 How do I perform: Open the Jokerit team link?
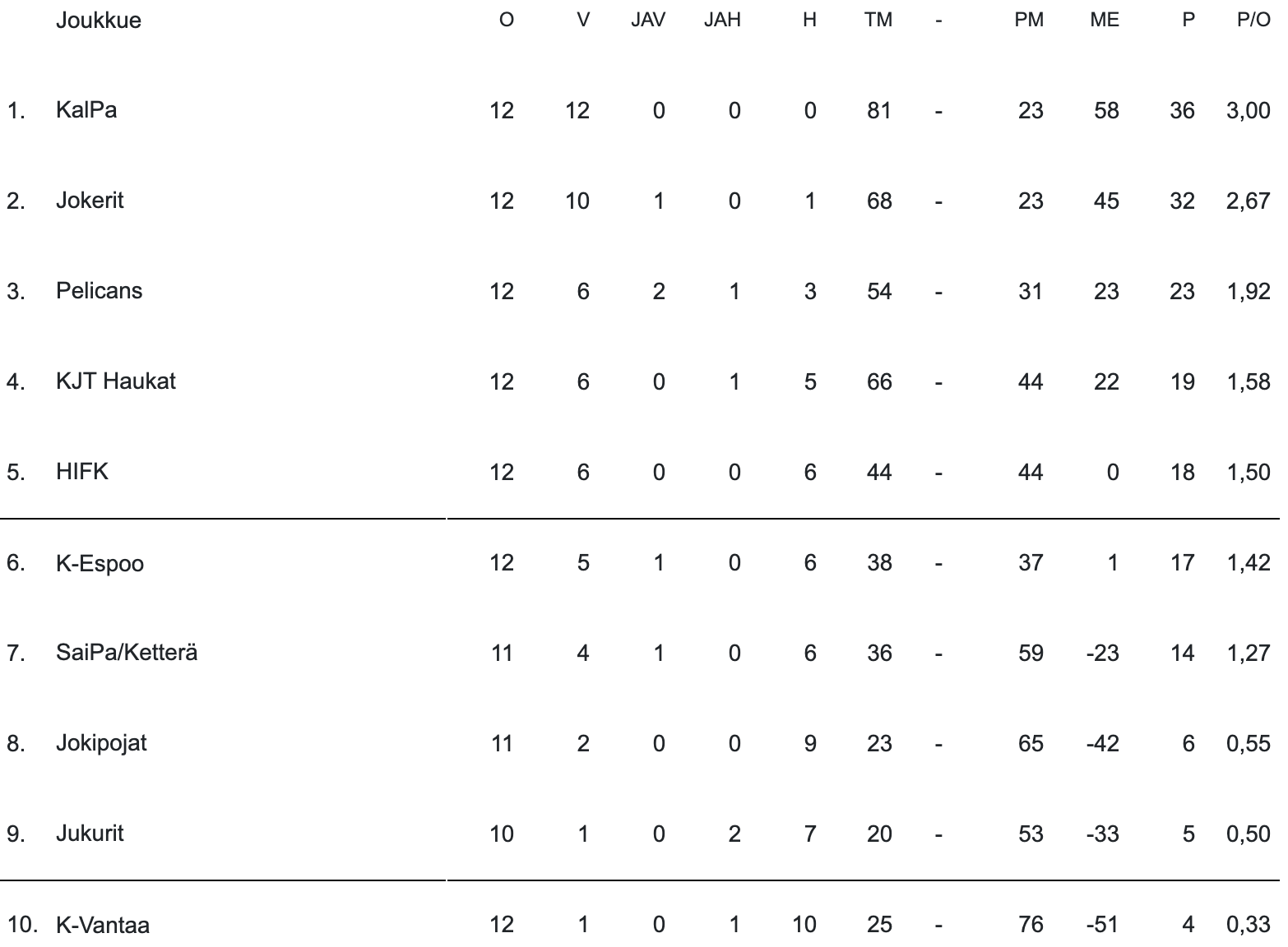click(x=90, y=200)
